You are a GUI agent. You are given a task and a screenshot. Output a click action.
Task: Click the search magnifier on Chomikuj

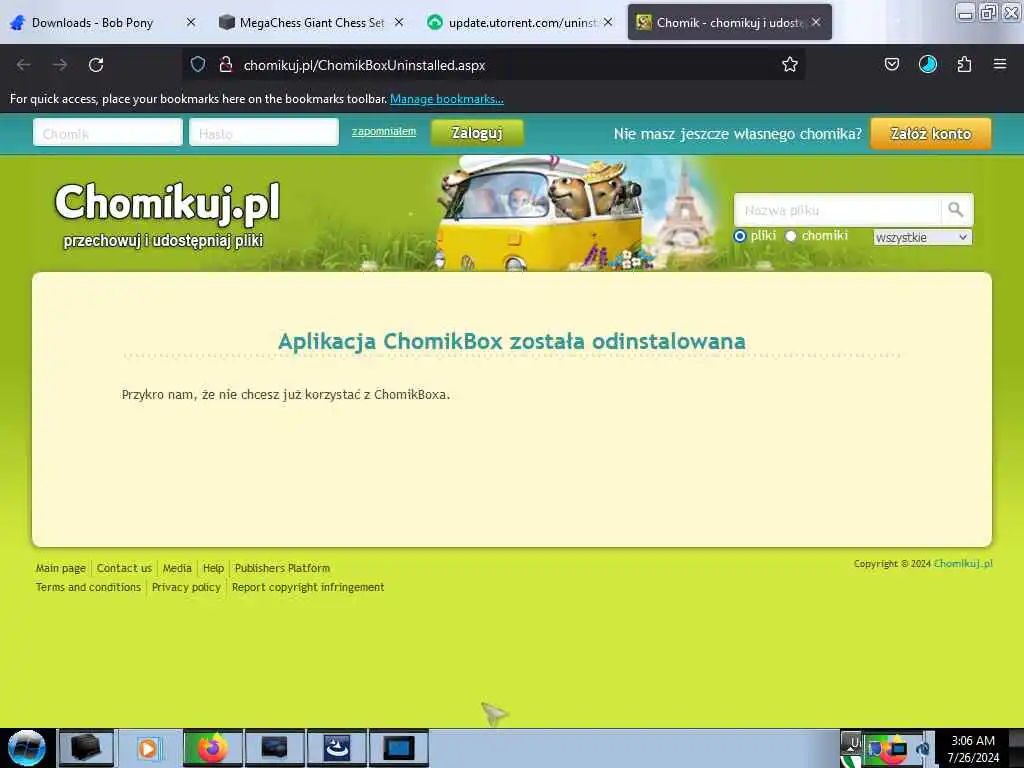(956, 210)
